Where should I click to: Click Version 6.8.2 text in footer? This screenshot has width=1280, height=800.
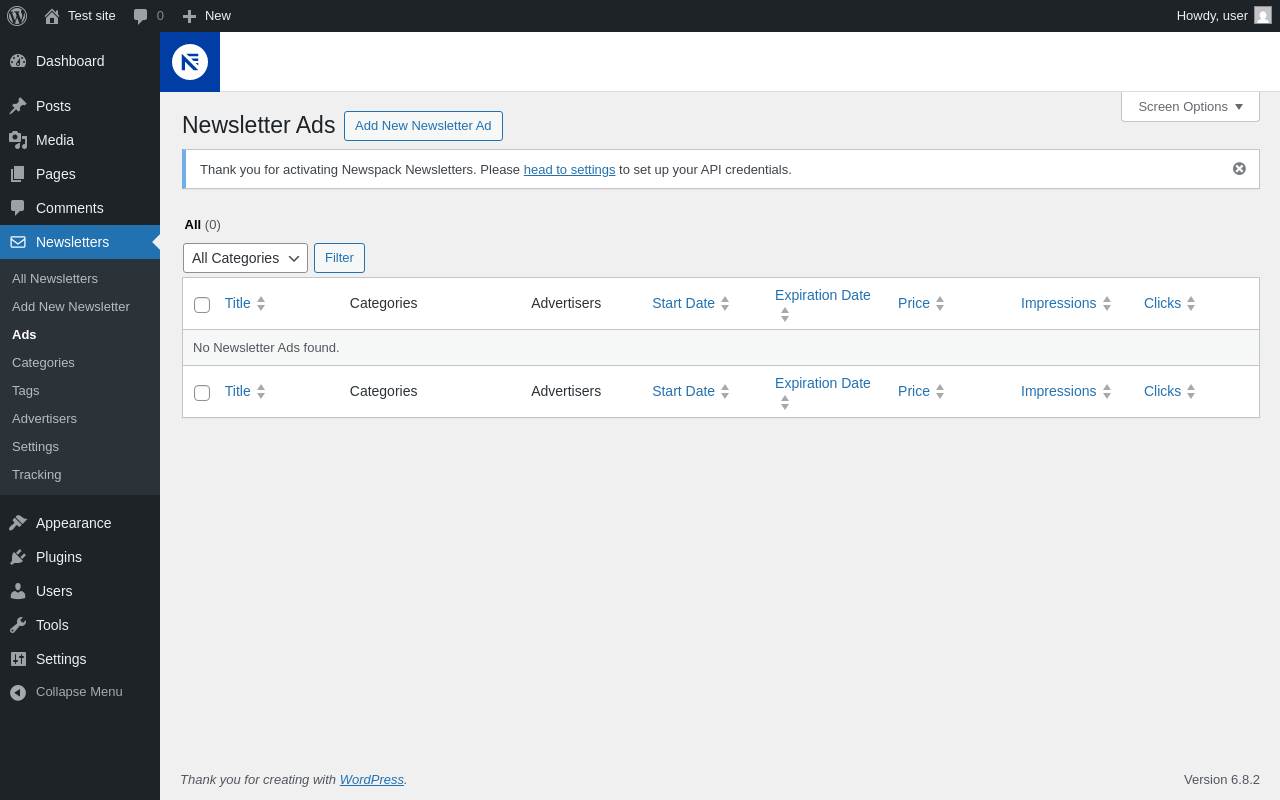click(x=1222, y=779)
